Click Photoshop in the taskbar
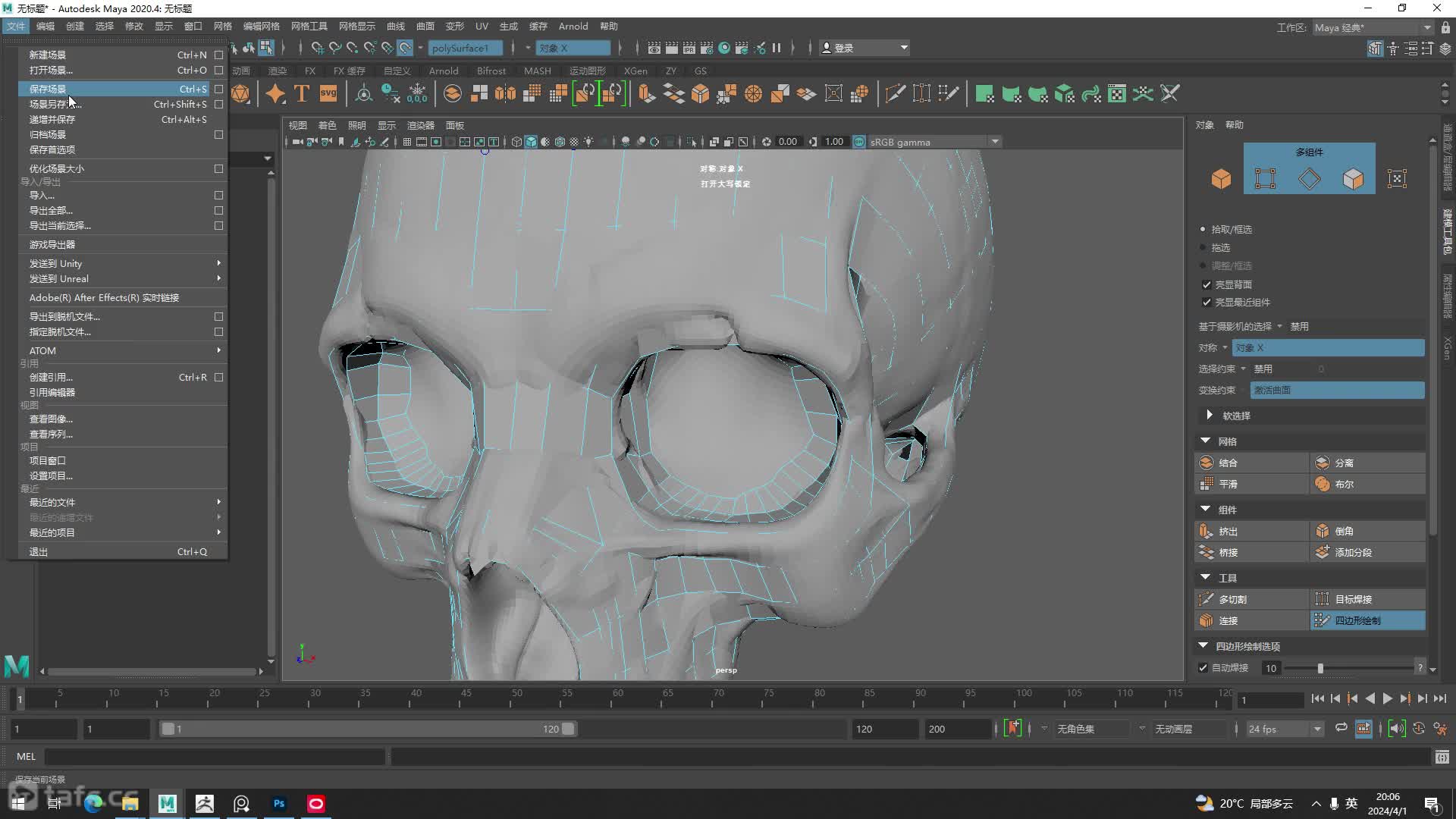1456x819 pixels. pos(279,804)
